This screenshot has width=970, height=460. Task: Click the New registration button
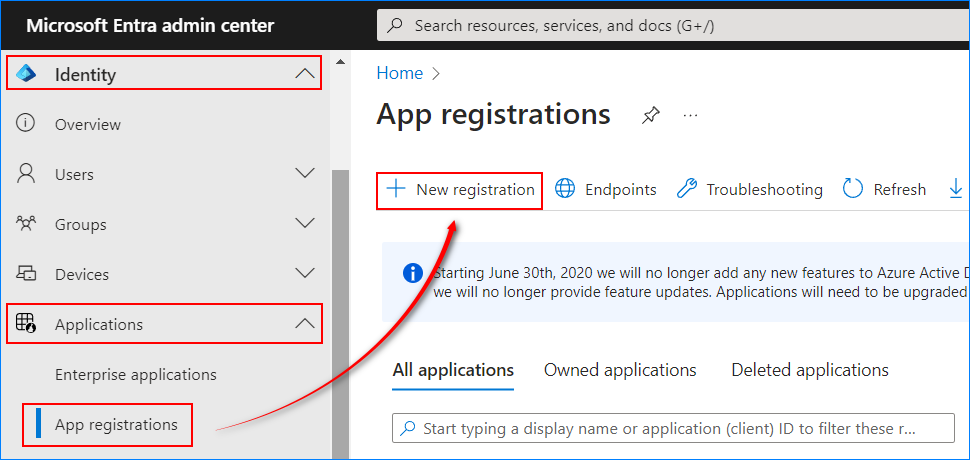460,189
